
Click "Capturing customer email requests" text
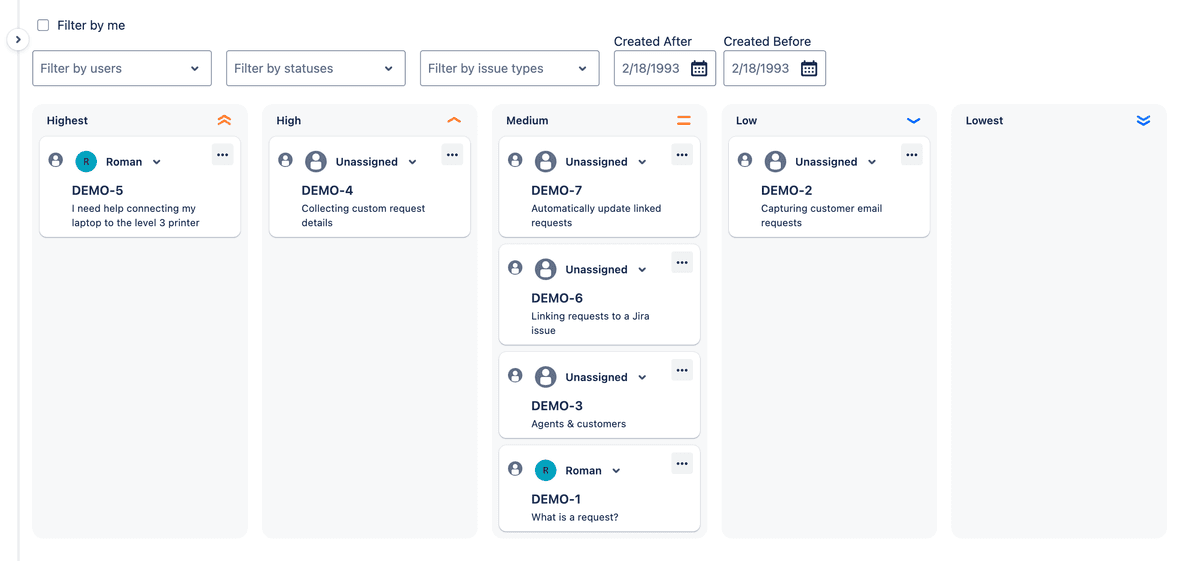click(822, 215)
